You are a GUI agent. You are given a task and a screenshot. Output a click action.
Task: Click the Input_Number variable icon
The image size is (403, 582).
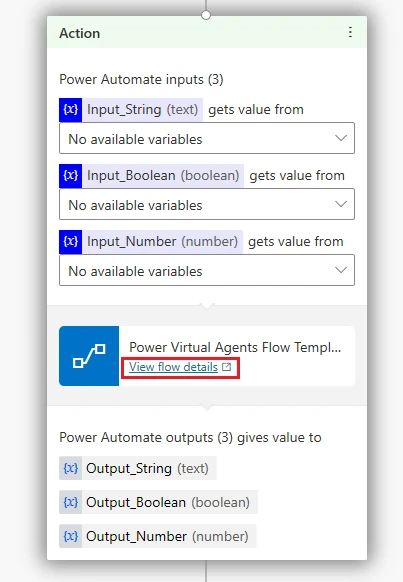(71, 242)
